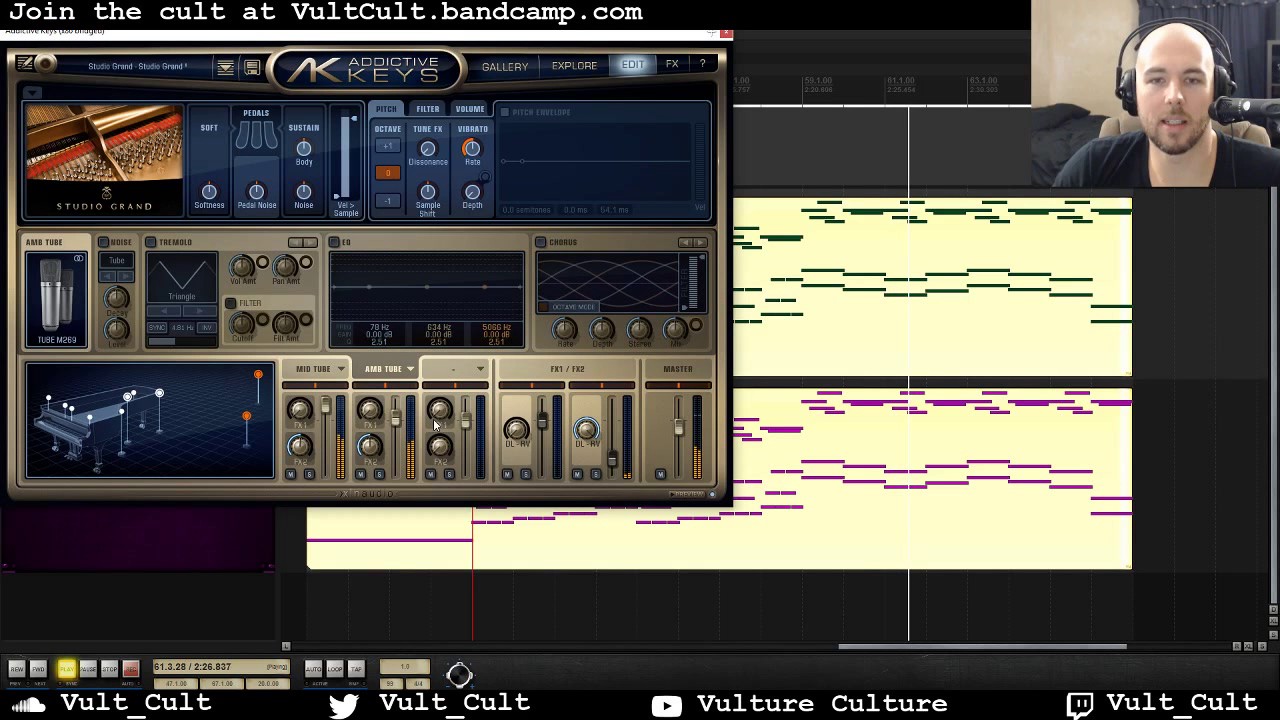Select the VOLUME tab
The width and height of the screenshot is (1280, 720).
pos(470,109)
